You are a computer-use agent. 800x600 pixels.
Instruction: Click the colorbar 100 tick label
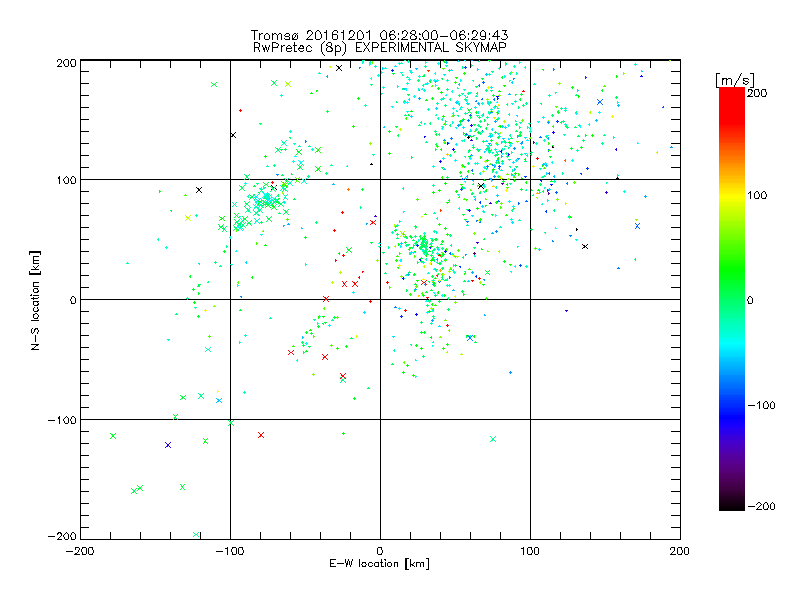(x=757, y=195)
